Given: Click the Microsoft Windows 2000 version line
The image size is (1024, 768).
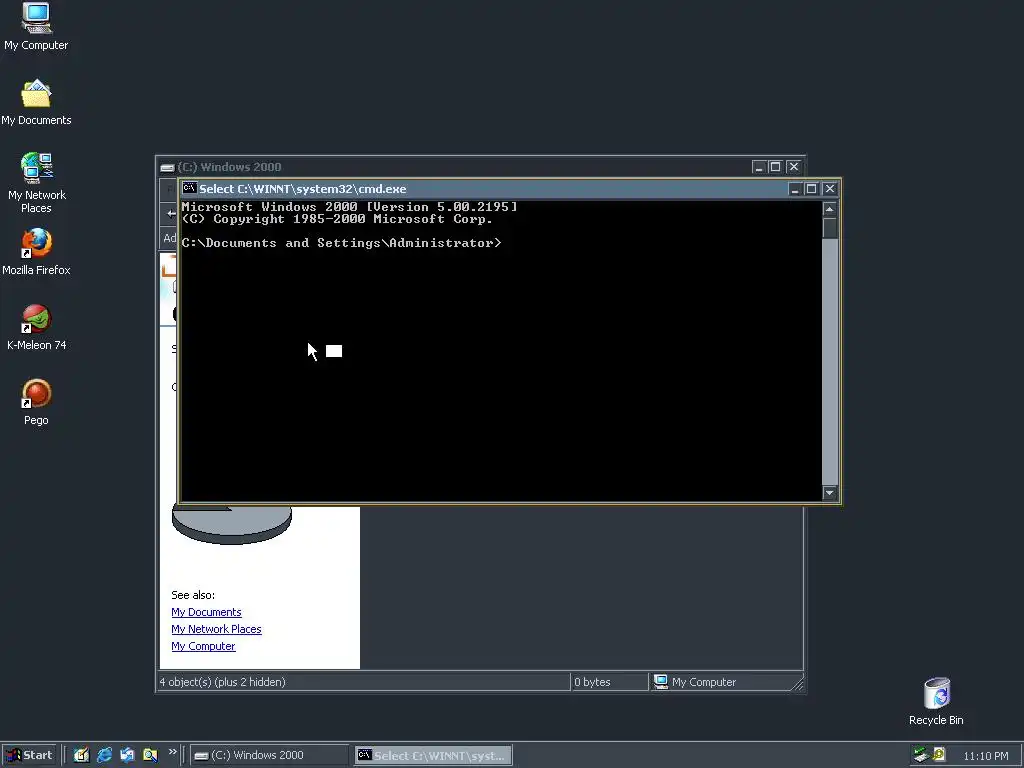Looking at the screenshot, I should tap(349, 206).
